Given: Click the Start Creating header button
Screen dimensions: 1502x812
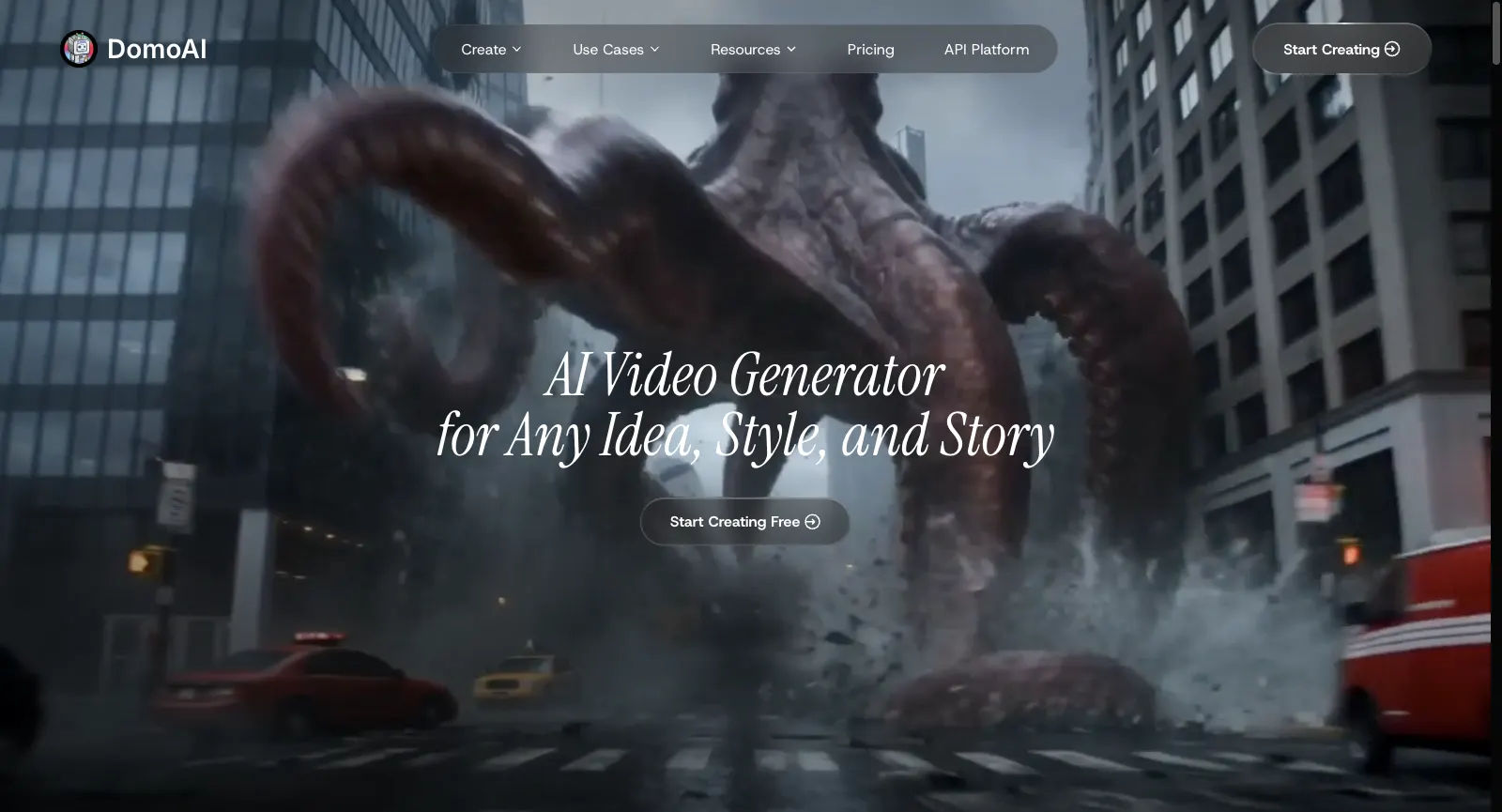Looking at the screenshot, I should pyautogui.click(x=1341, y=49).
